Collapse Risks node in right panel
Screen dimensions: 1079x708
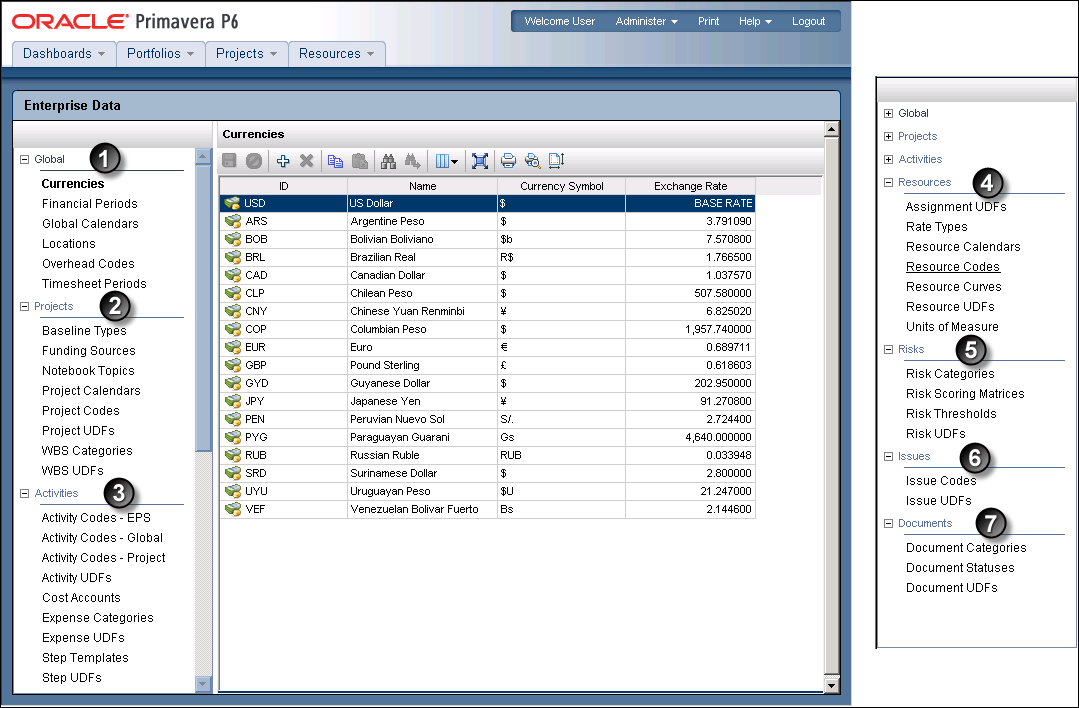coord(888,350)
